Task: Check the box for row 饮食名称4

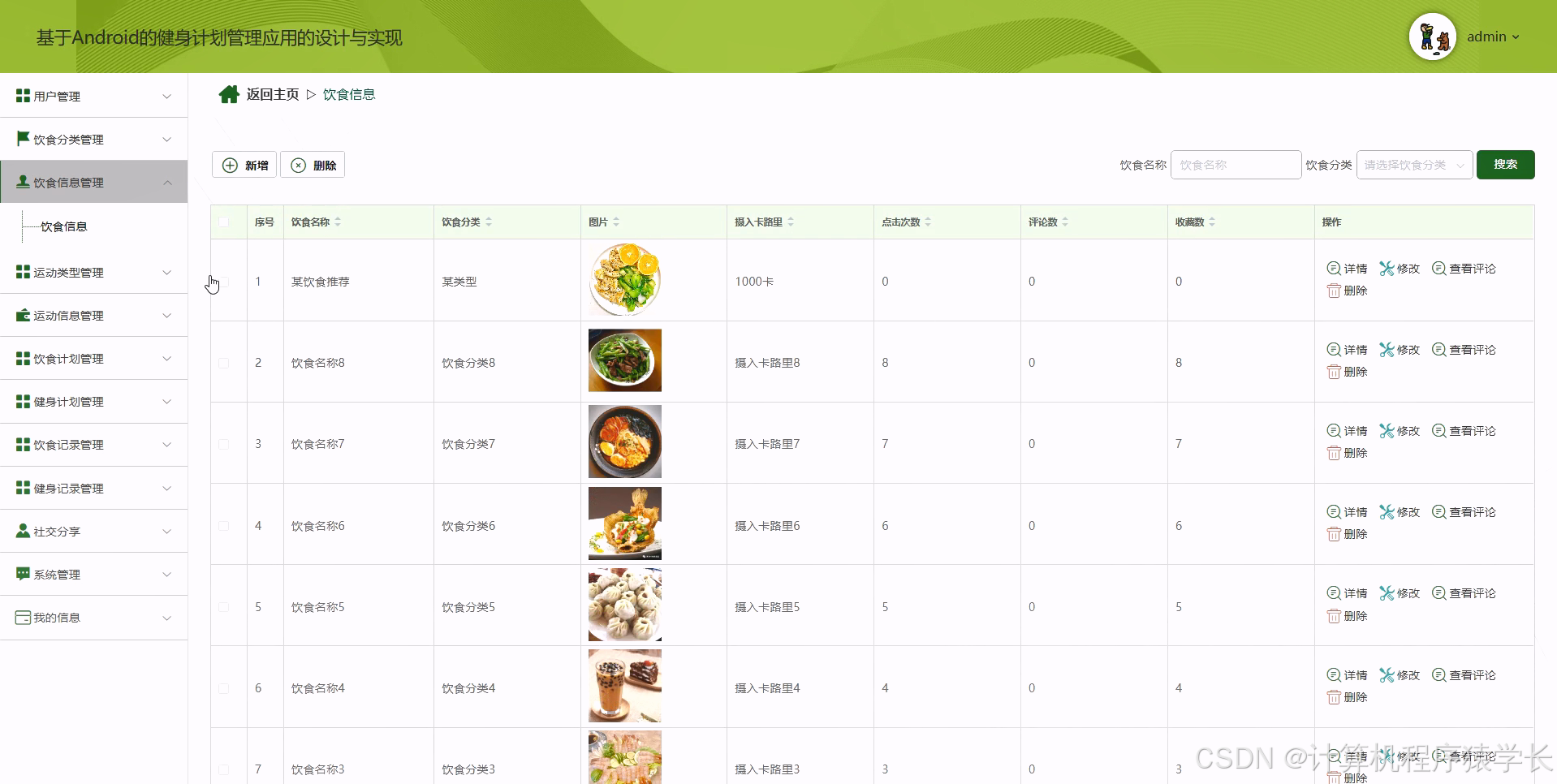Action: [x=224, y=688]
